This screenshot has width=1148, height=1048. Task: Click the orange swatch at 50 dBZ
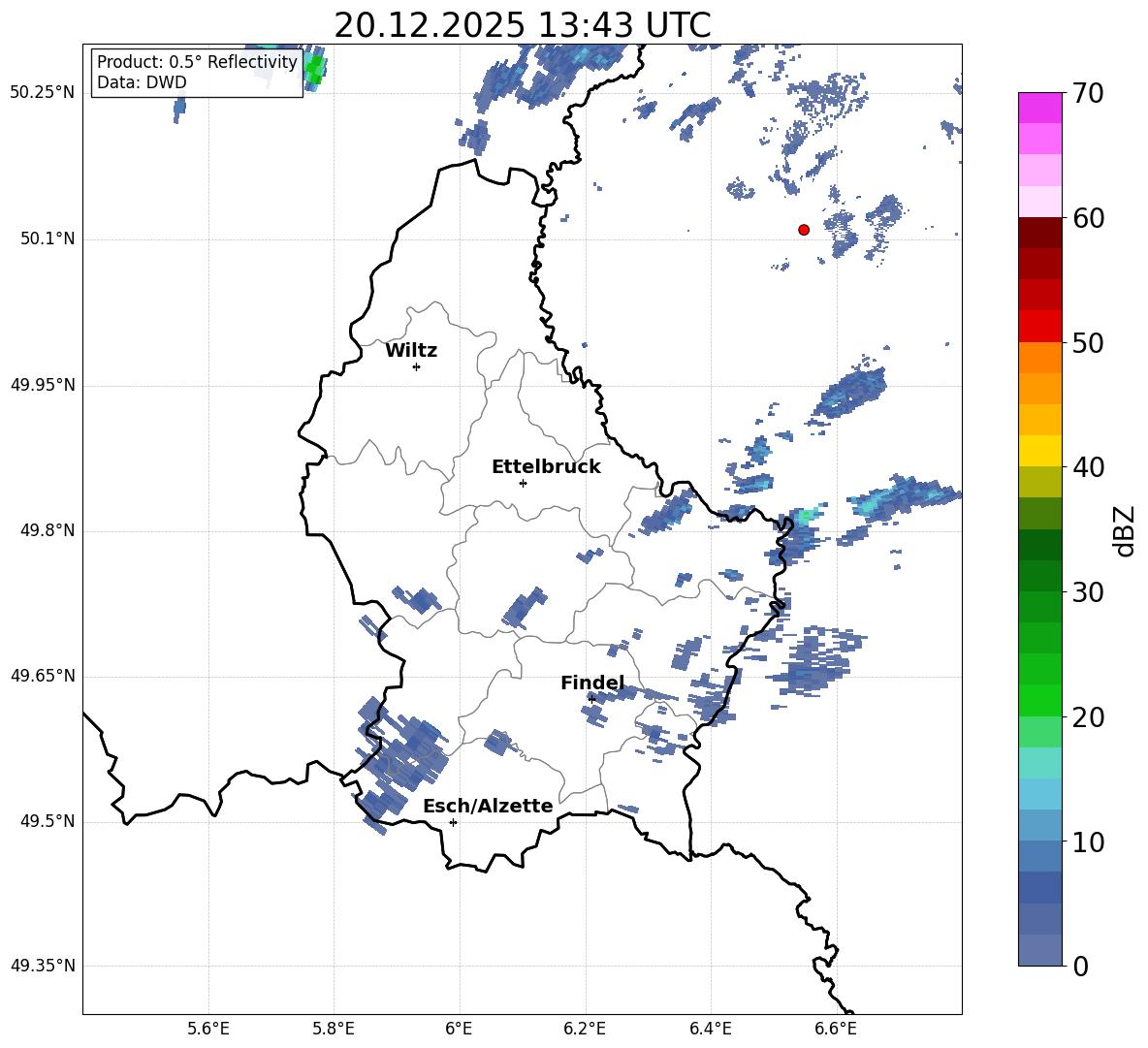[1039, 358]
